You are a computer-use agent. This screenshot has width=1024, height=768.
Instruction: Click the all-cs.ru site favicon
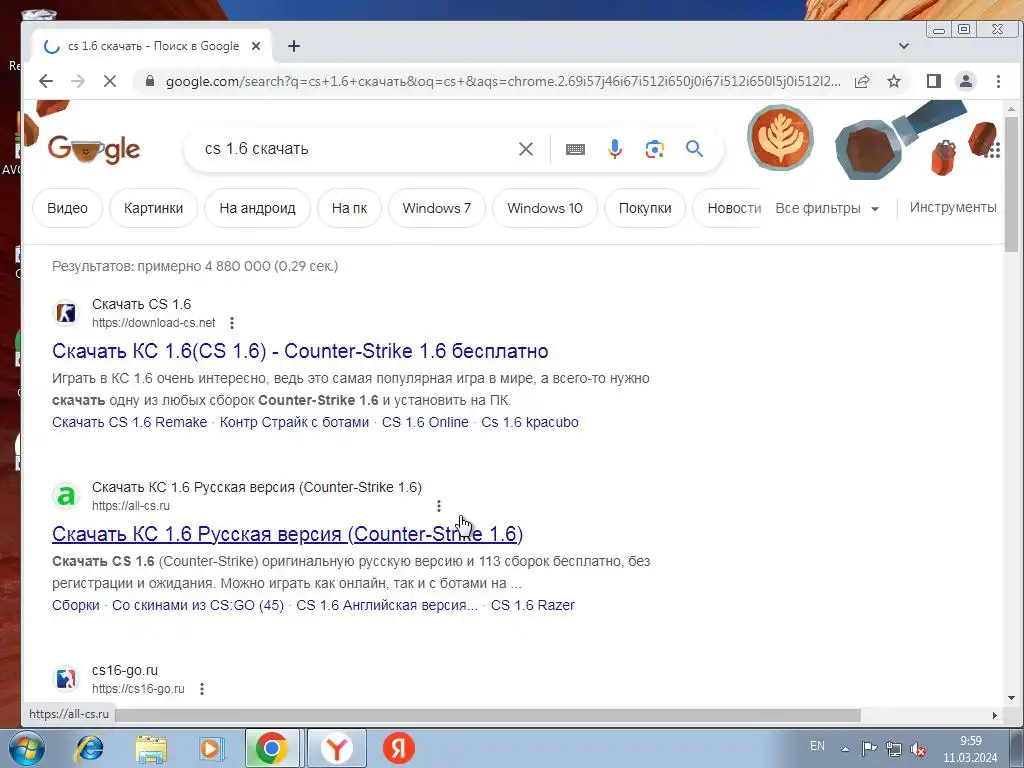66,496
